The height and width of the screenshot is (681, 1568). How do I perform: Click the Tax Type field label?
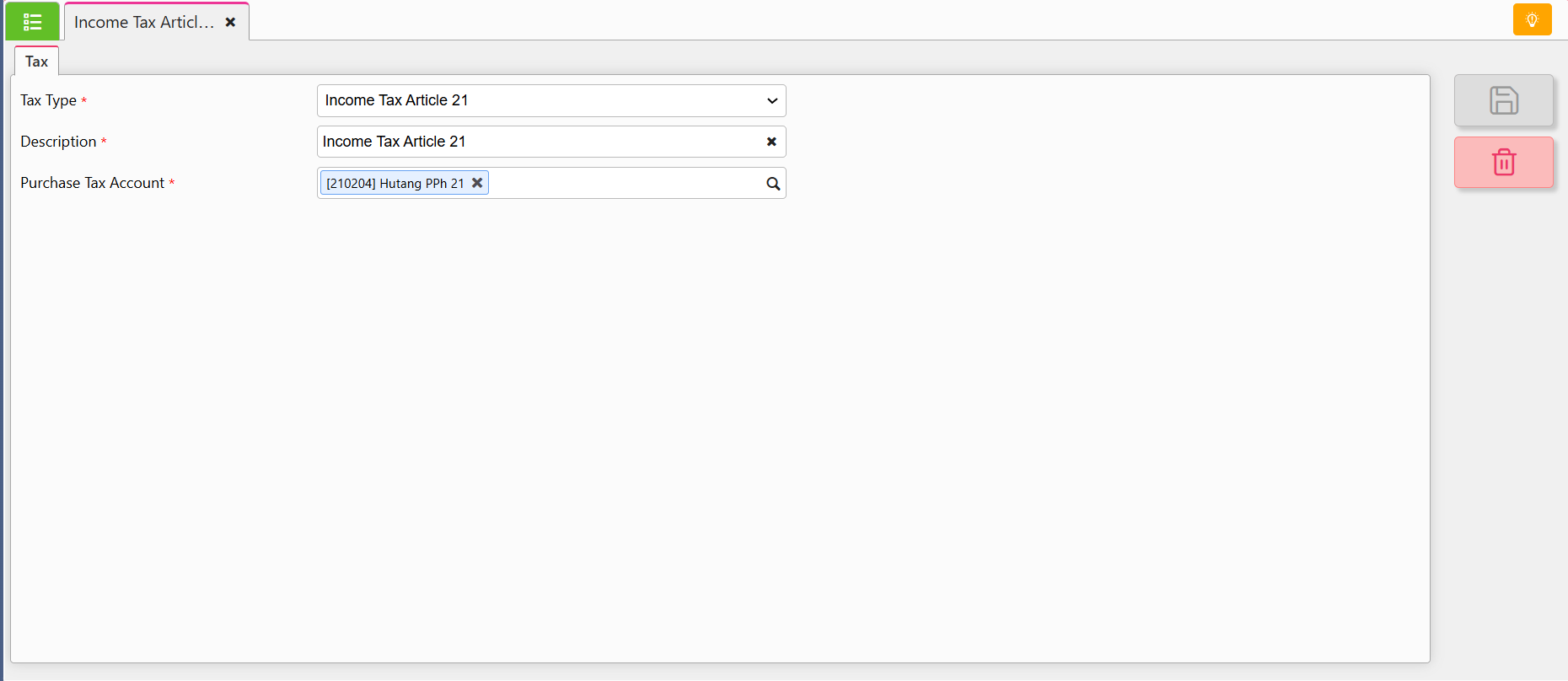point(48,100)
